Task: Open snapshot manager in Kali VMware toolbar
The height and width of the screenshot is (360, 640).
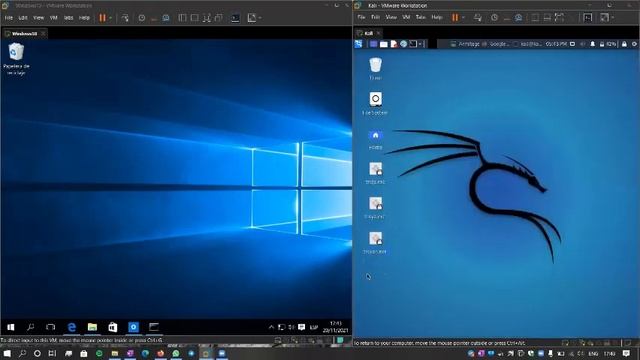Action: (518, 17)
